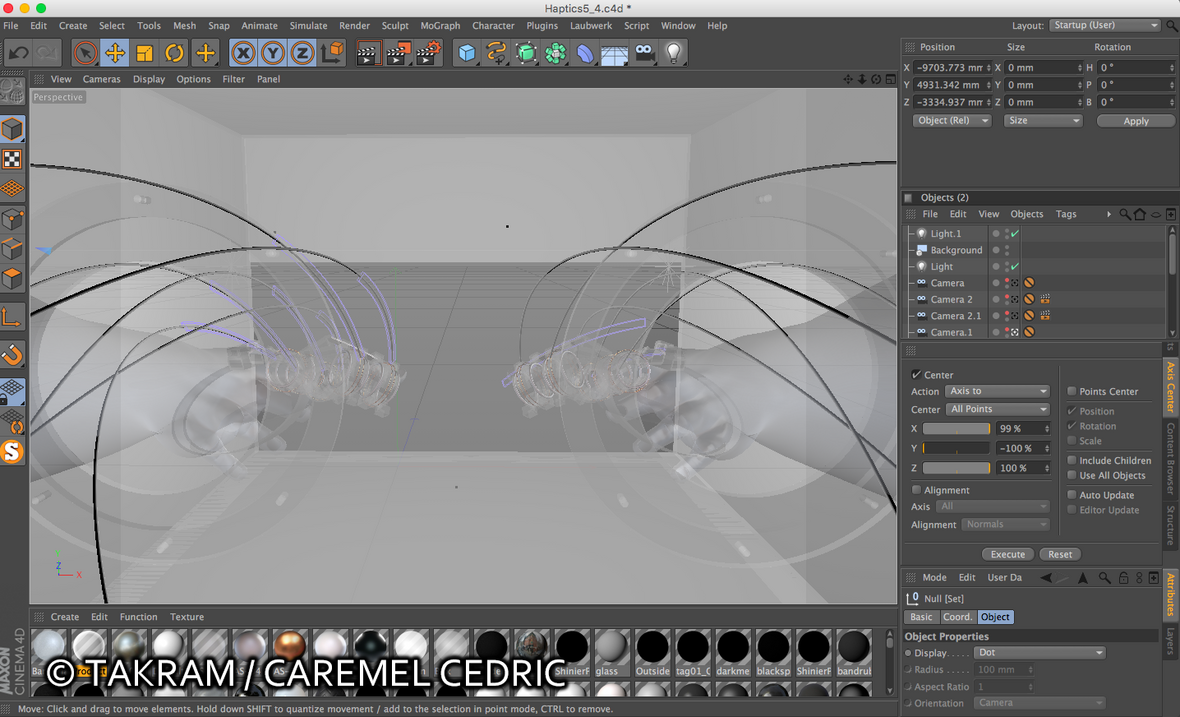Select the Move tool in top toolbar
Image resolution: width=1180 pixels, height=717 pixels.
(115, 53)
